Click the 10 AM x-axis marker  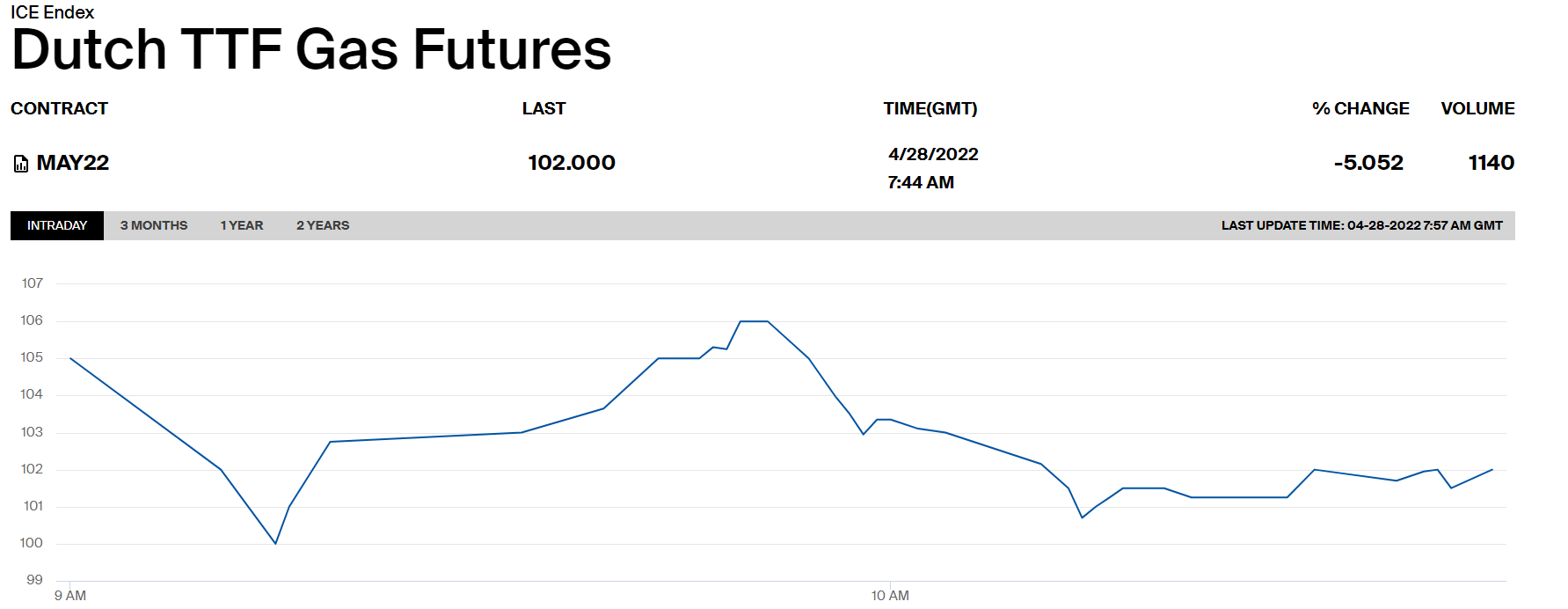pyautogui.click(x=890, y=596)
